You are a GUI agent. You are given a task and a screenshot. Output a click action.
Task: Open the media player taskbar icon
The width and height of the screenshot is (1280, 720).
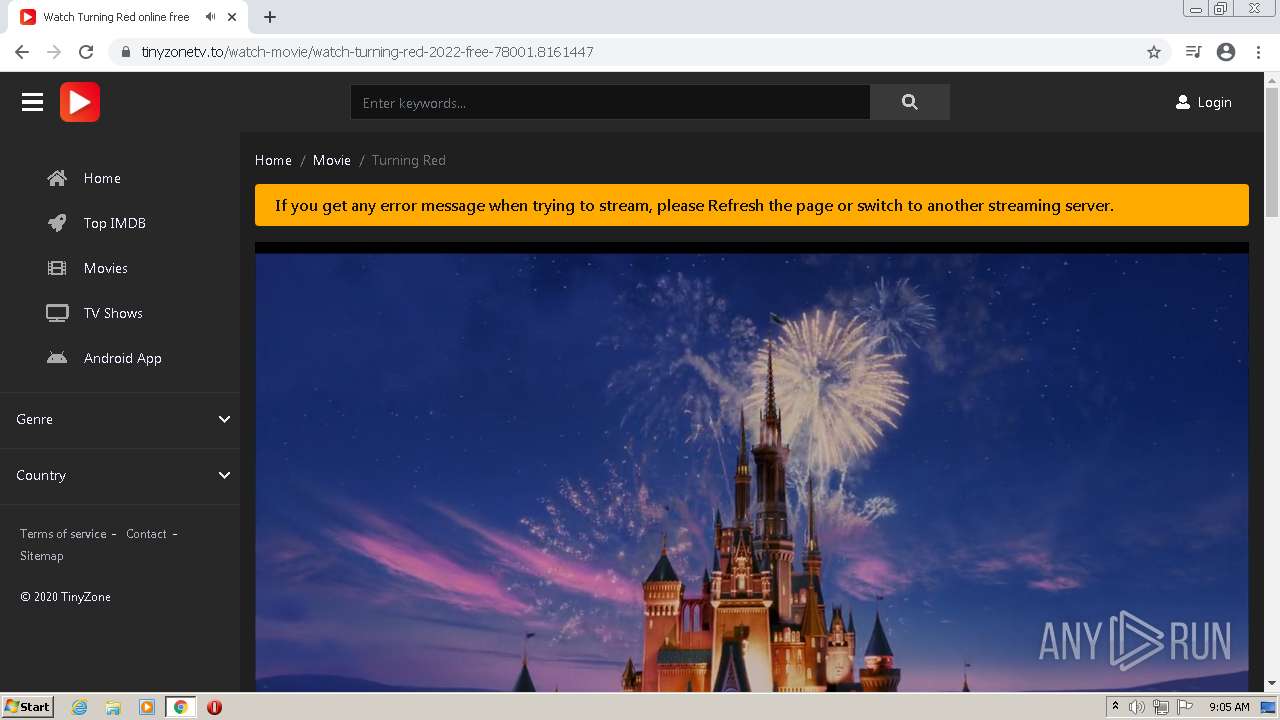147,707
